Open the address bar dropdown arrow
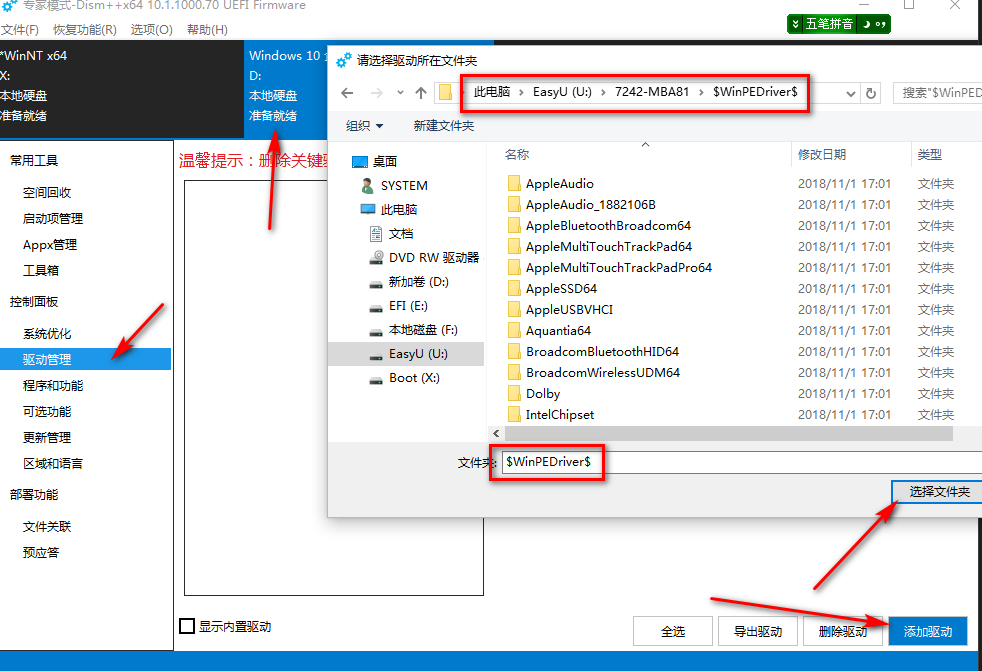The image size is (982, 671). click(x=850, y=92)
